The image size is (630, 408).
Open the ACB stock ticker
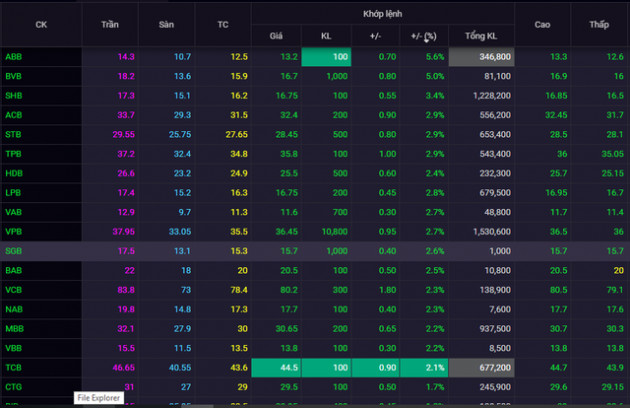coord(14,115)
